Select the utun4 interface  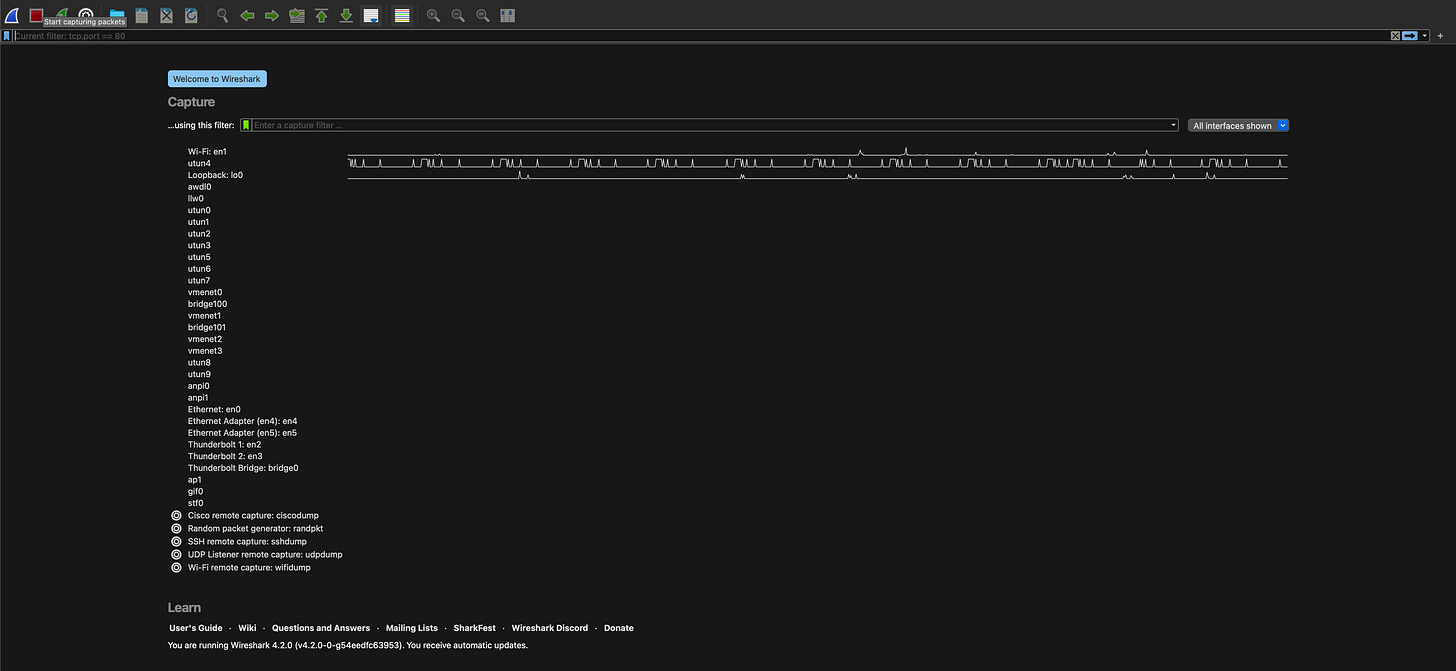click(199, 163)
